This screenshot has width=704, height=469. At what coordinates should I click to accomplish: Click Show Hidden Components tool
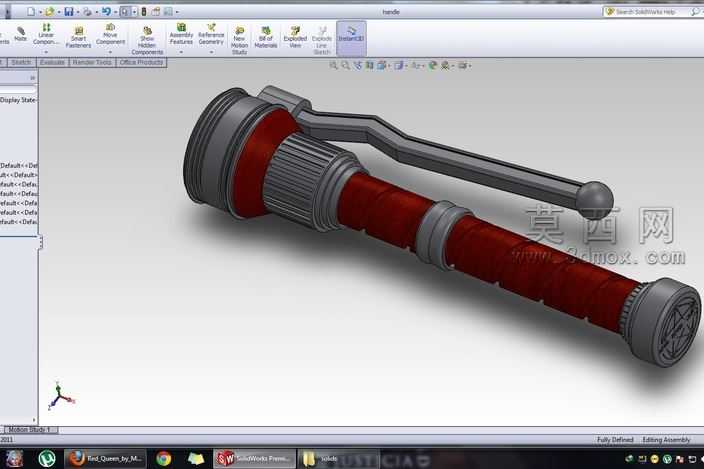tap(147, 40)
